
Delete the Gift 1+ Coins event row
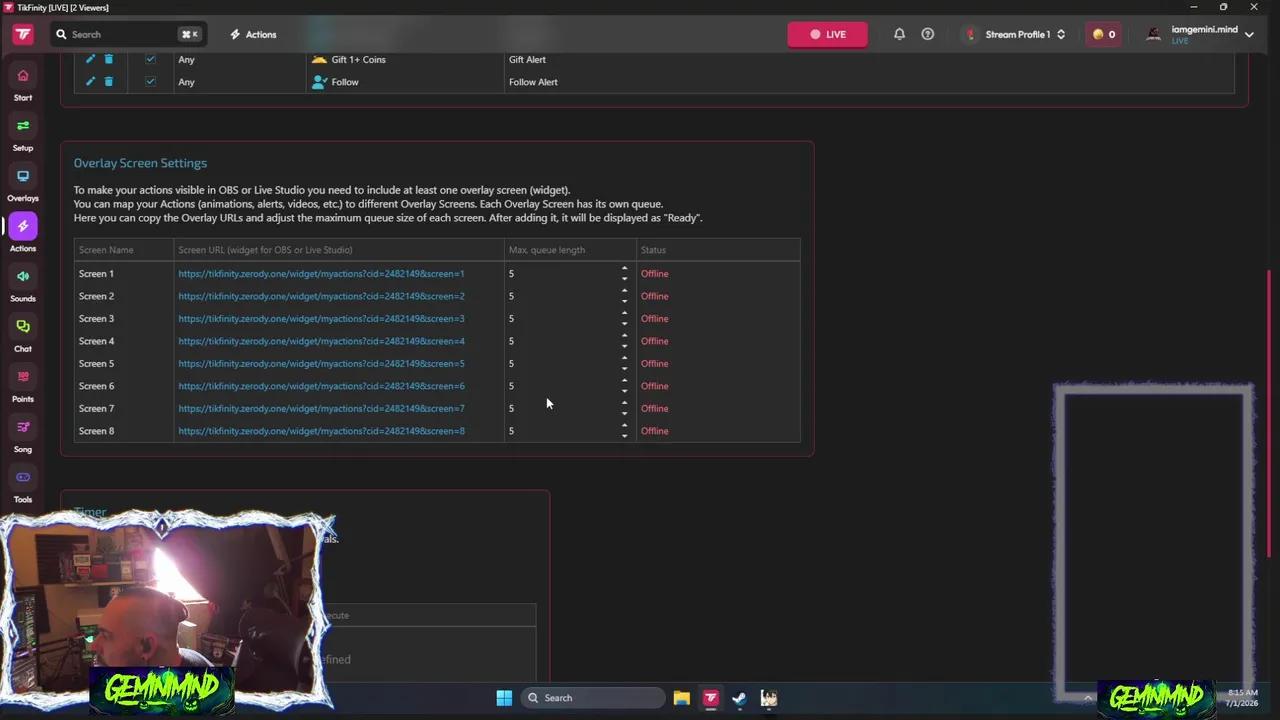[x=109, y=59]
